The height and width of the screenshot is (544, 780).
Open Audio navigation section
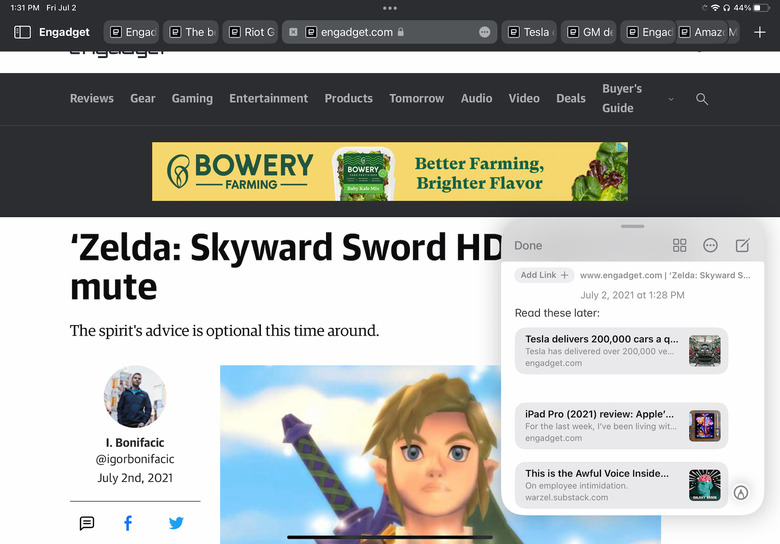477,98
